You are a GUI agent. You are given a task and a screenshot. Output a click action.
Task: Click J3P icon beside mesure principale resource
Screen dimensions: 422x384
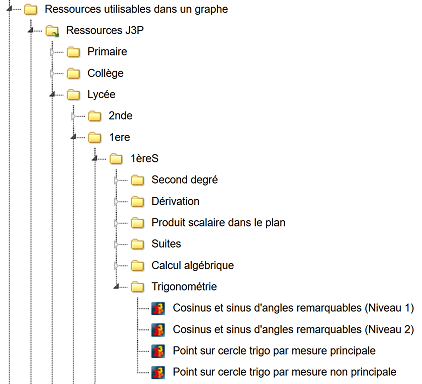coord(158,351)
